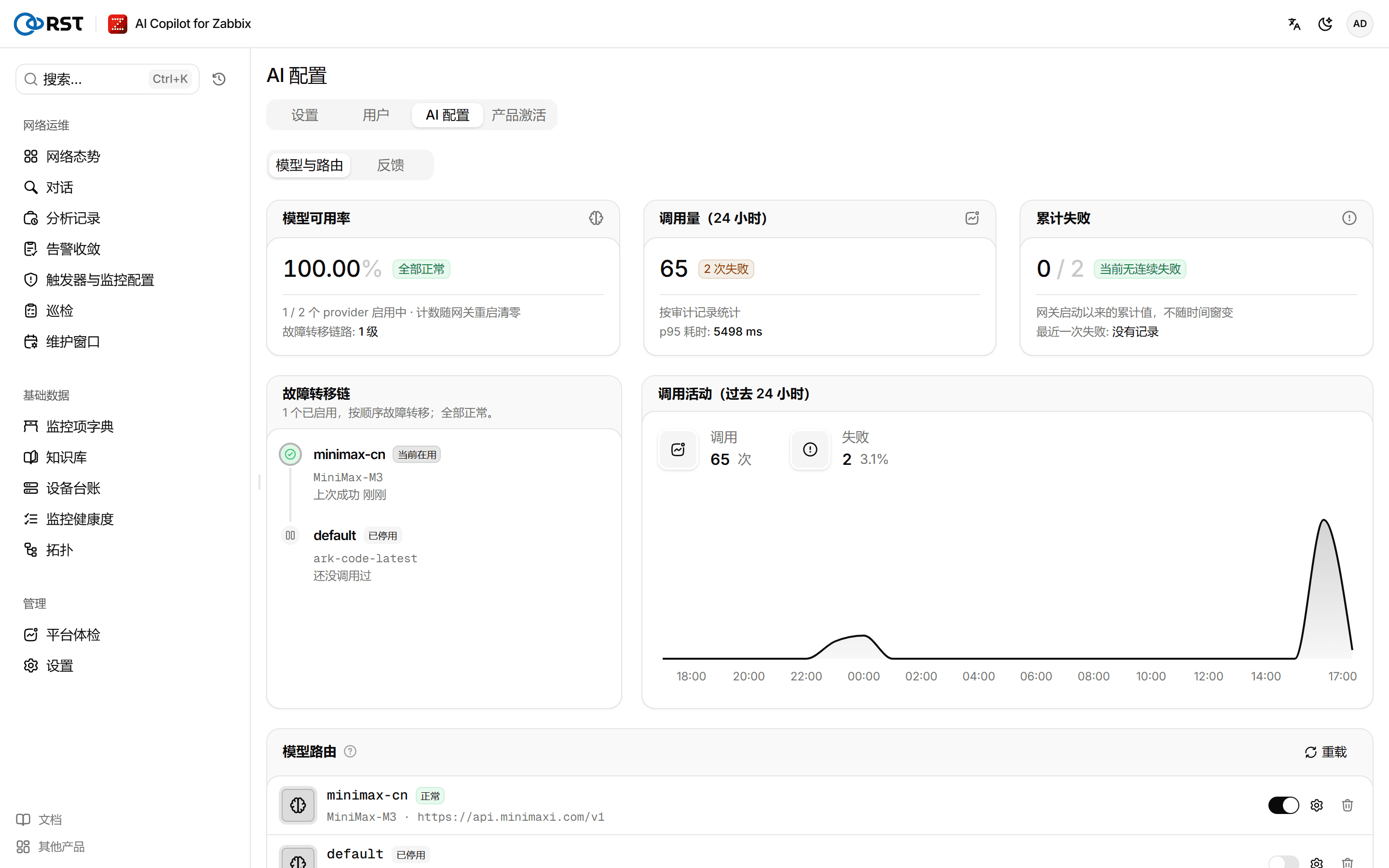1389x868 pixels.
Task: Select the 模型与路由 sub-tab
Action: click(309, 165)
